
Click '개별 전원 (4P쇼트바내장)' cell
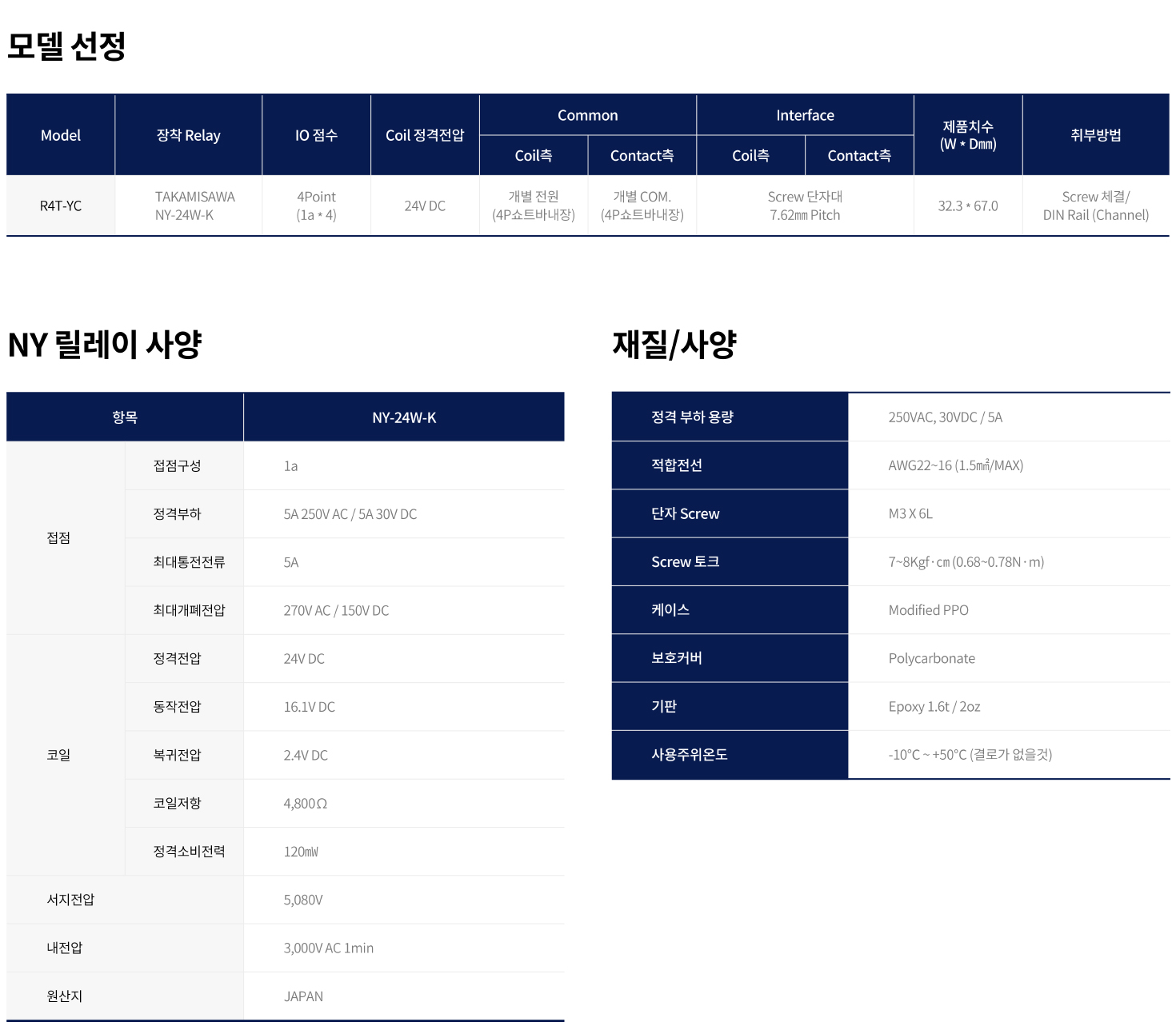[534, 206]
